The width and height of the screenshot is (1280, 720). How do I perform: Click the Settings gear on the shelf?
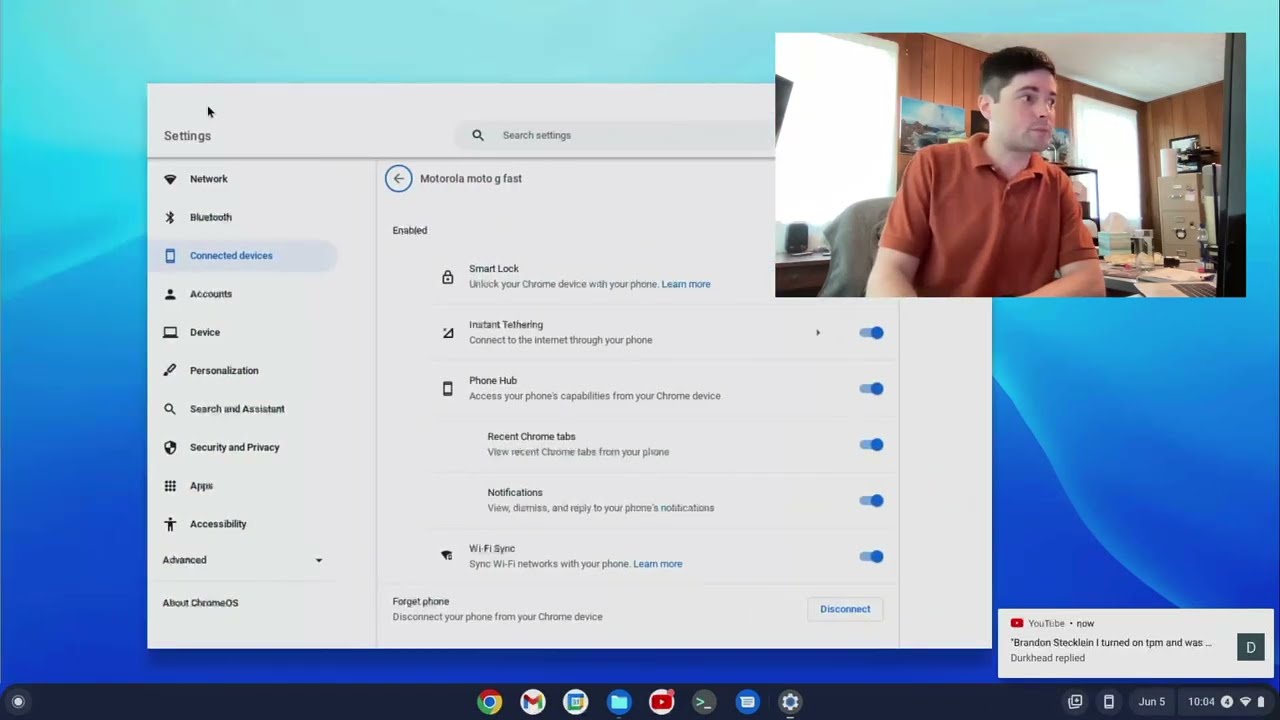click(790, 702)
